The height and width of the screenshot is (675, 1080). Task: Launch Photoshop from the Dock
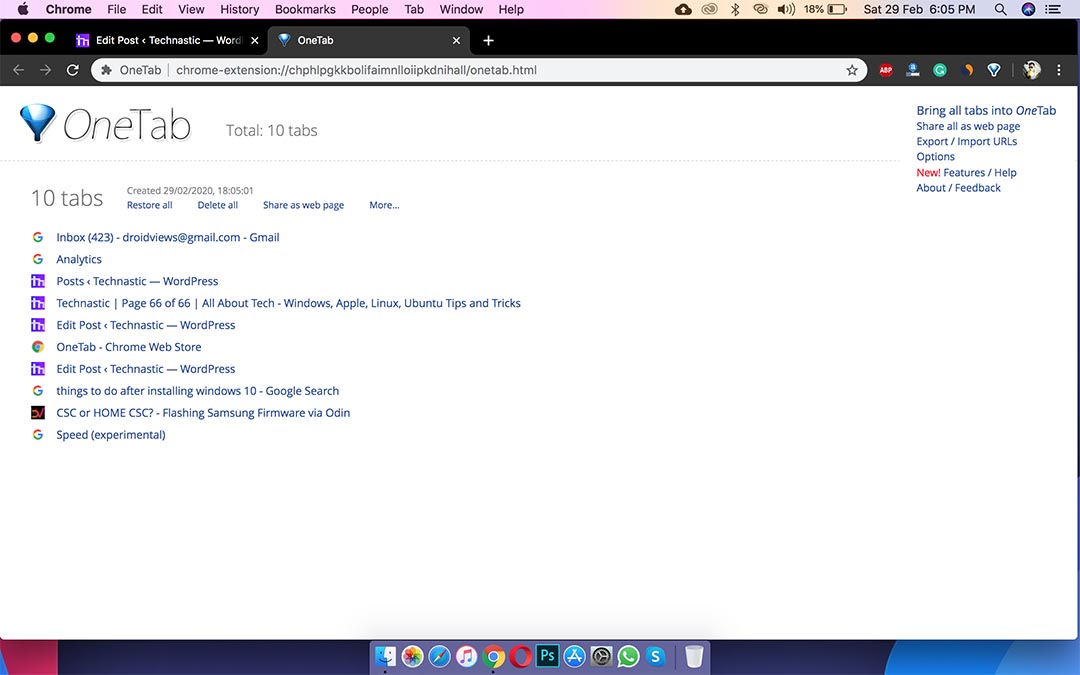click(548, 656)
